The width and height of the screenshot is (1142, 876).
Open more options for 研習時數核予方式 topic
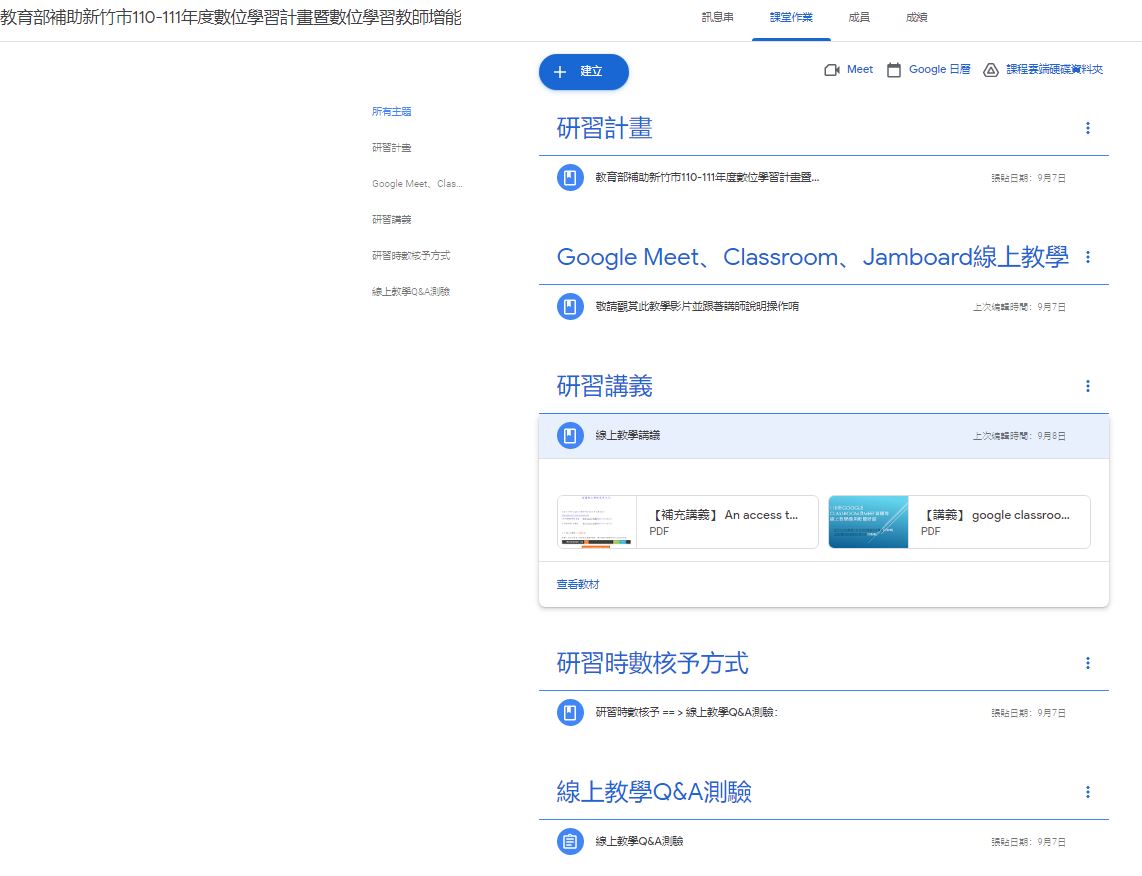[1088, 663]
